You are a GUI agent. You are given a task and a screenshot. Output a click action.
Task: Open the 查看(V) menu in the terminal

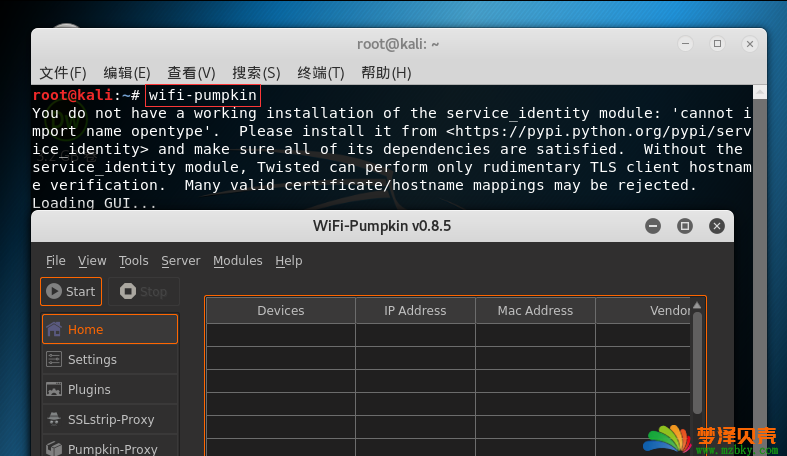pyautogui.click(x=191, y=73)
